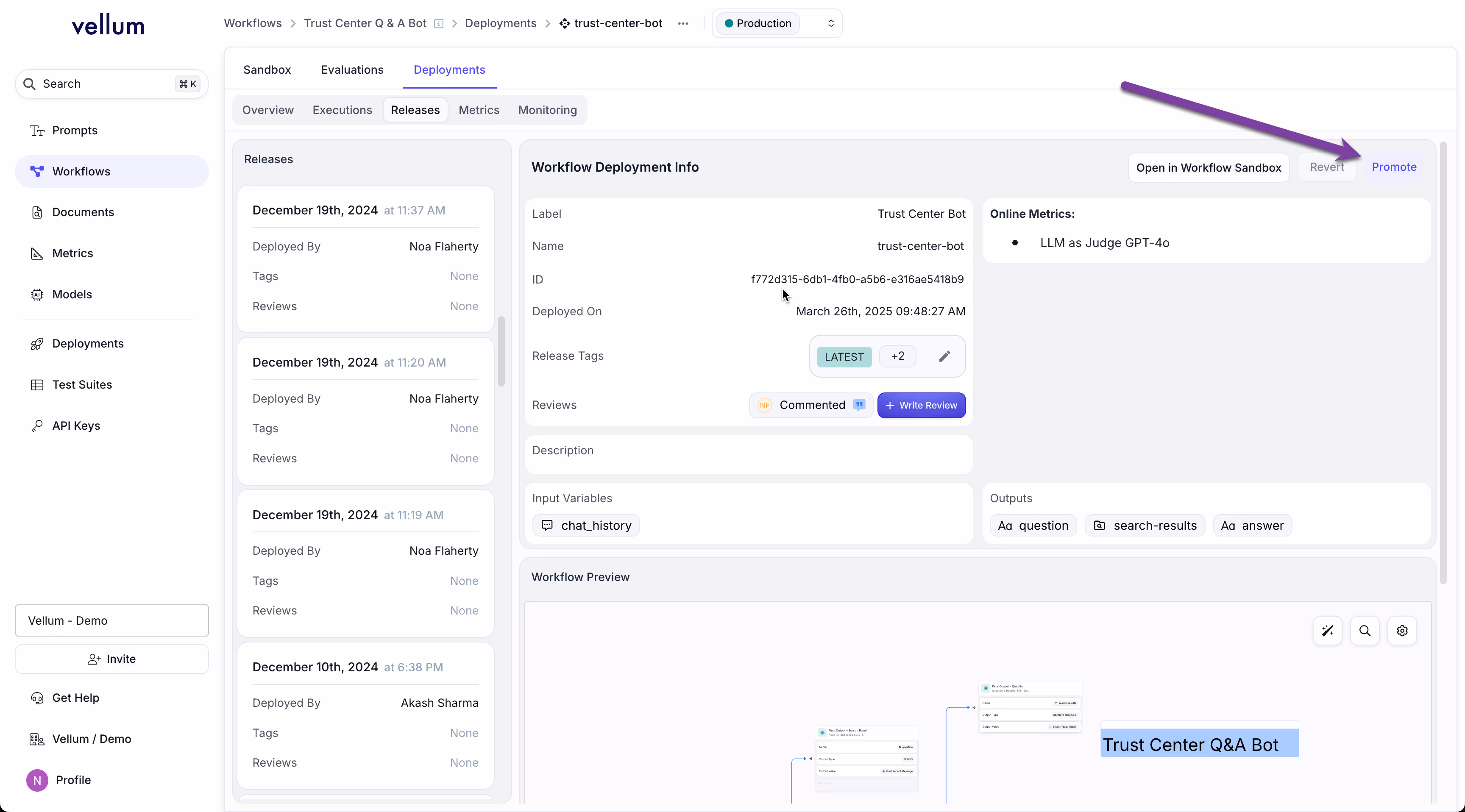1465x812 pixels.
Task: Click the Search input field
Action: click(x=102, y=83)
